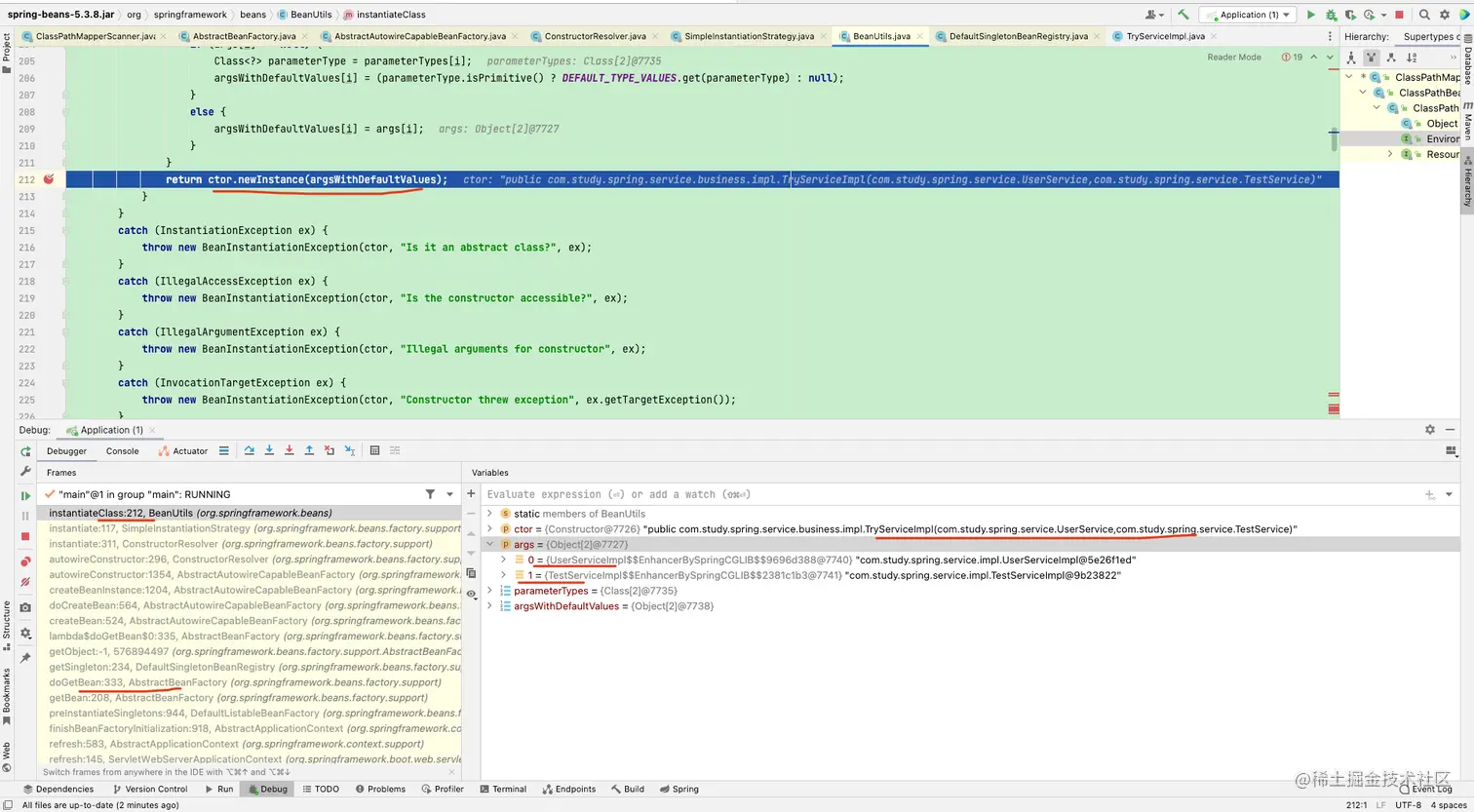
Task: Open Evaluate Expression calculator icon
Action: point(374,450)
